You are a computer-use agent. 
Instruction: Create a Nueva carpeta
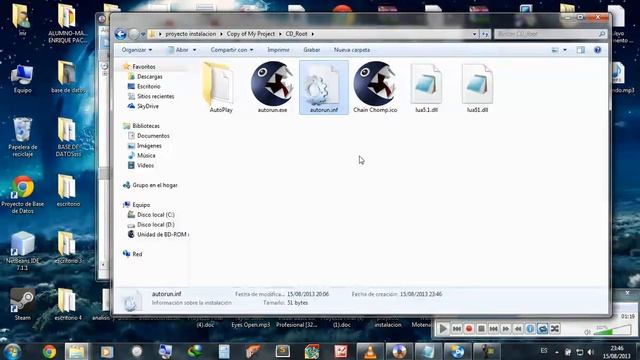click(352, 50)
